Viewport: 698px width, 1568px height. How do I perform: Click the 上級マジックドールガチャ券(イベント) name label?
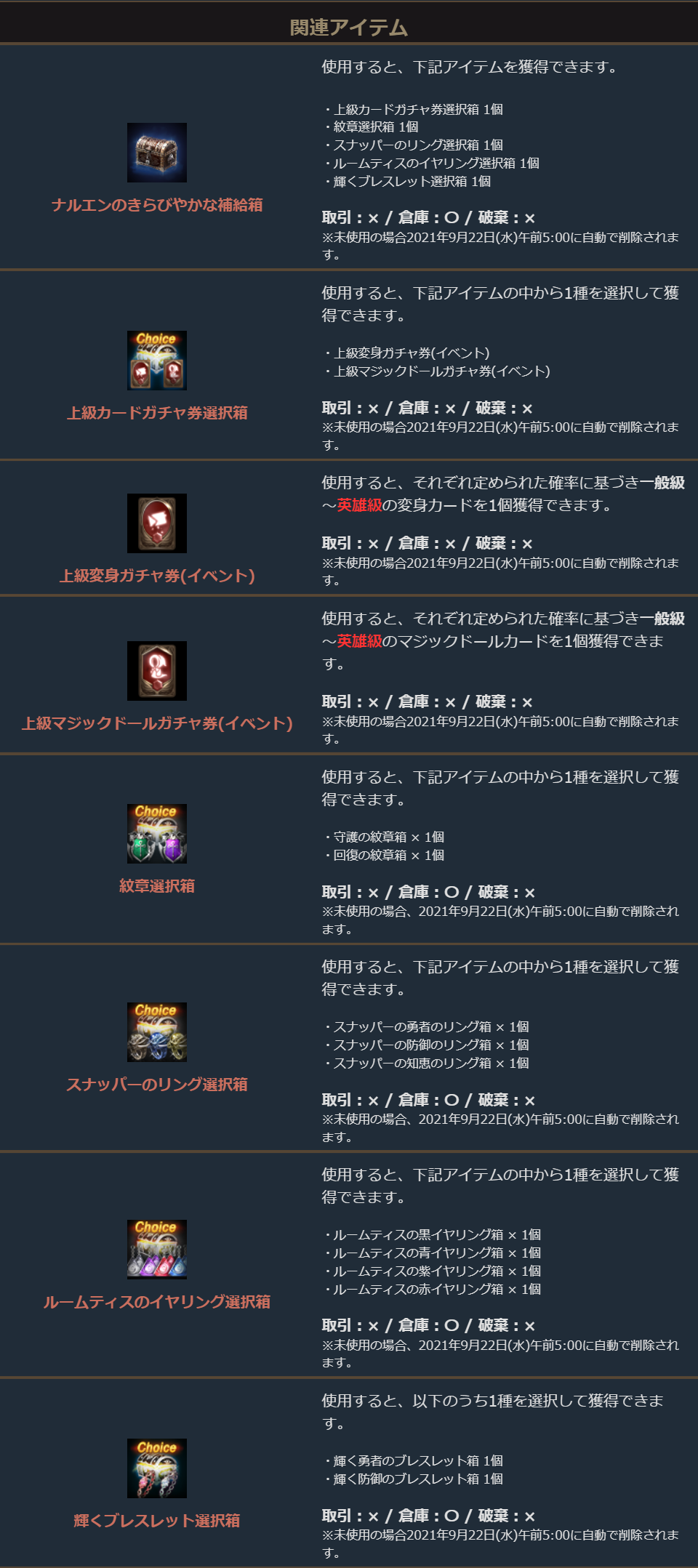click(x=157, y=723)
